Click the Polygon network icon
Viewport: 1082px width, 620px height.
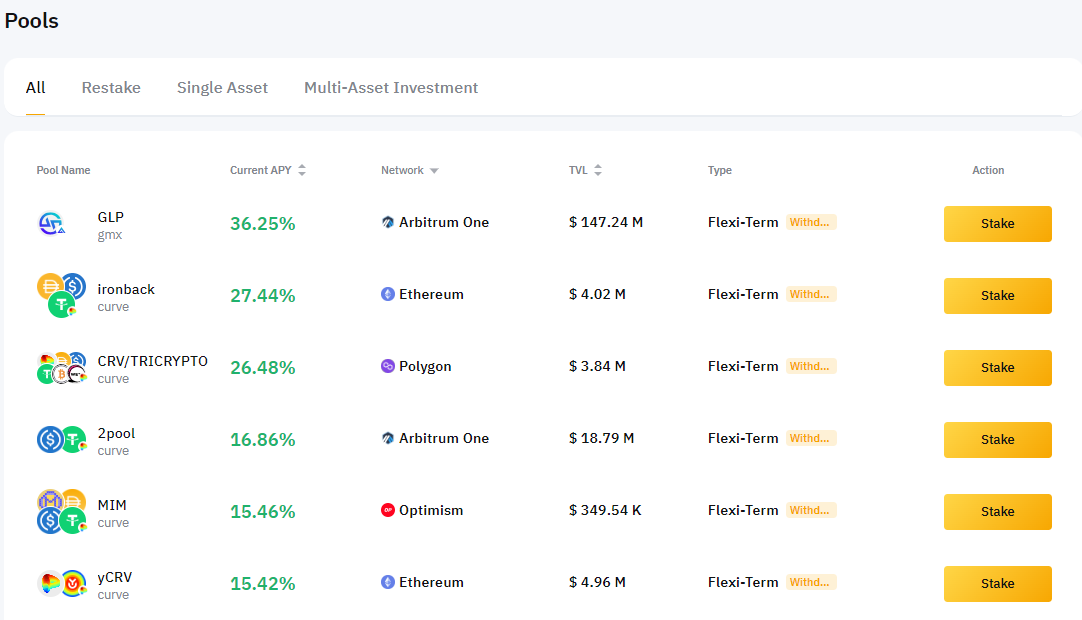pos(388,367)
